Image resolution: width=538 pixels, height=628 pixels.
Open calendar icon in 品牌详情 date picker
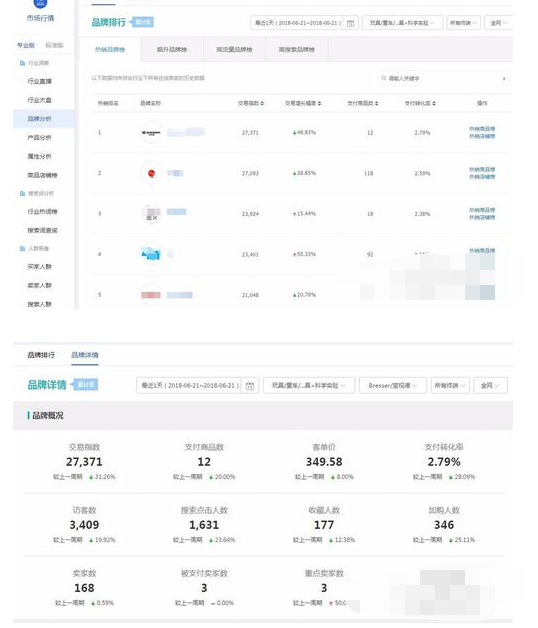coord(250,386)
